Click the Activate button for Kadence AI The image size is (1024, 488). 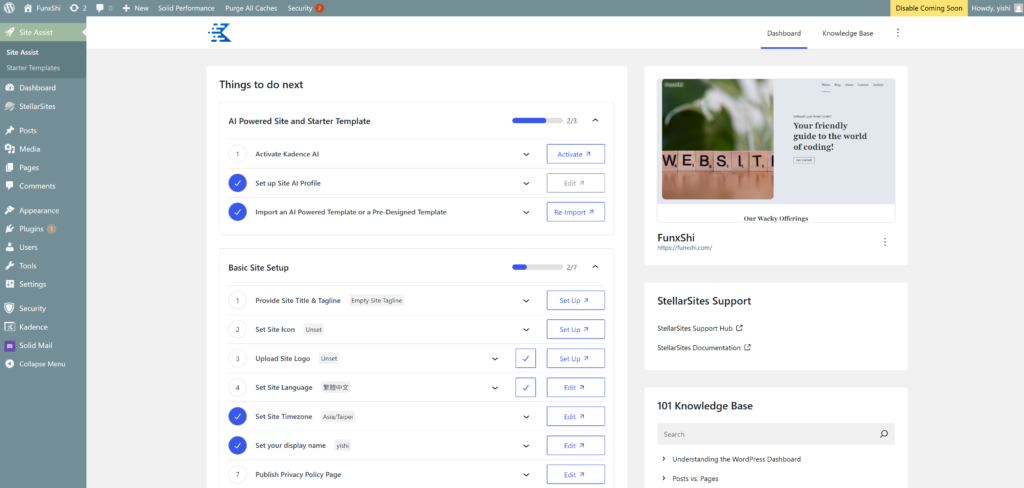point(575,154)
